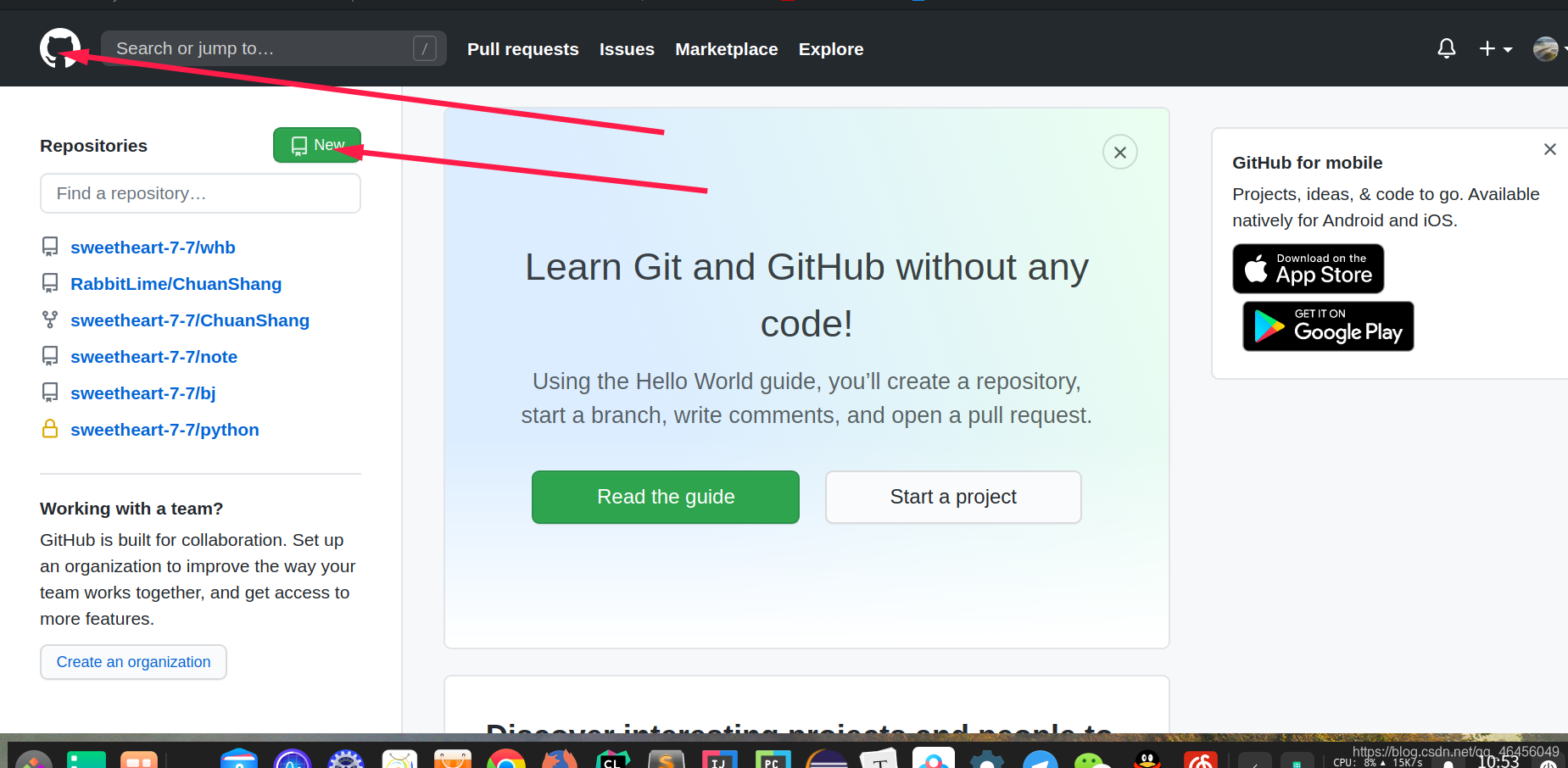Screen dimensions: 1568x768
Task: Open the notifications bell
Action: click(x=1447, y=49)
